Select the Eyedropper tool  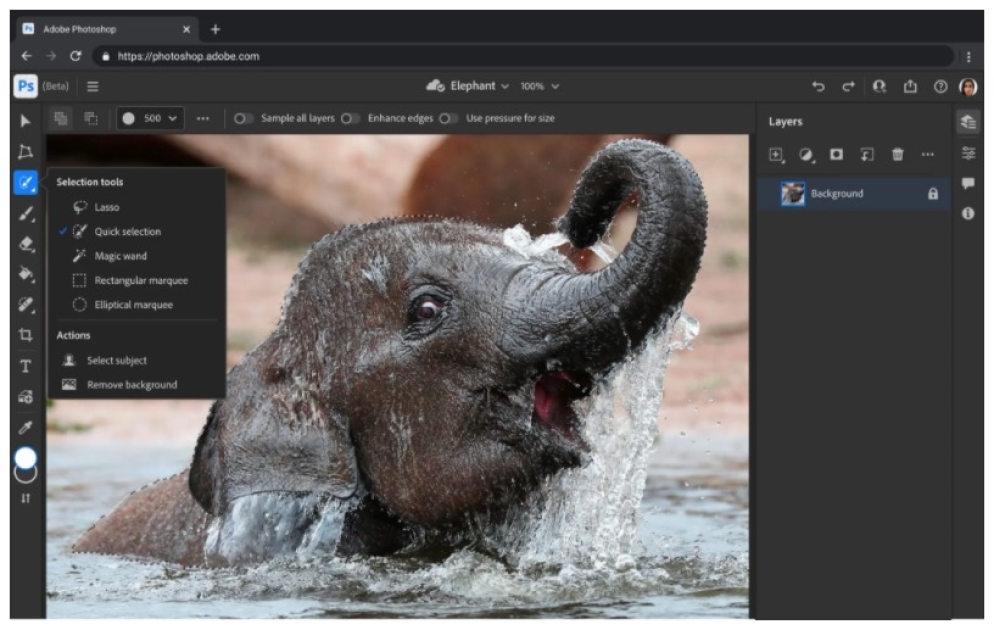point(25,427)
